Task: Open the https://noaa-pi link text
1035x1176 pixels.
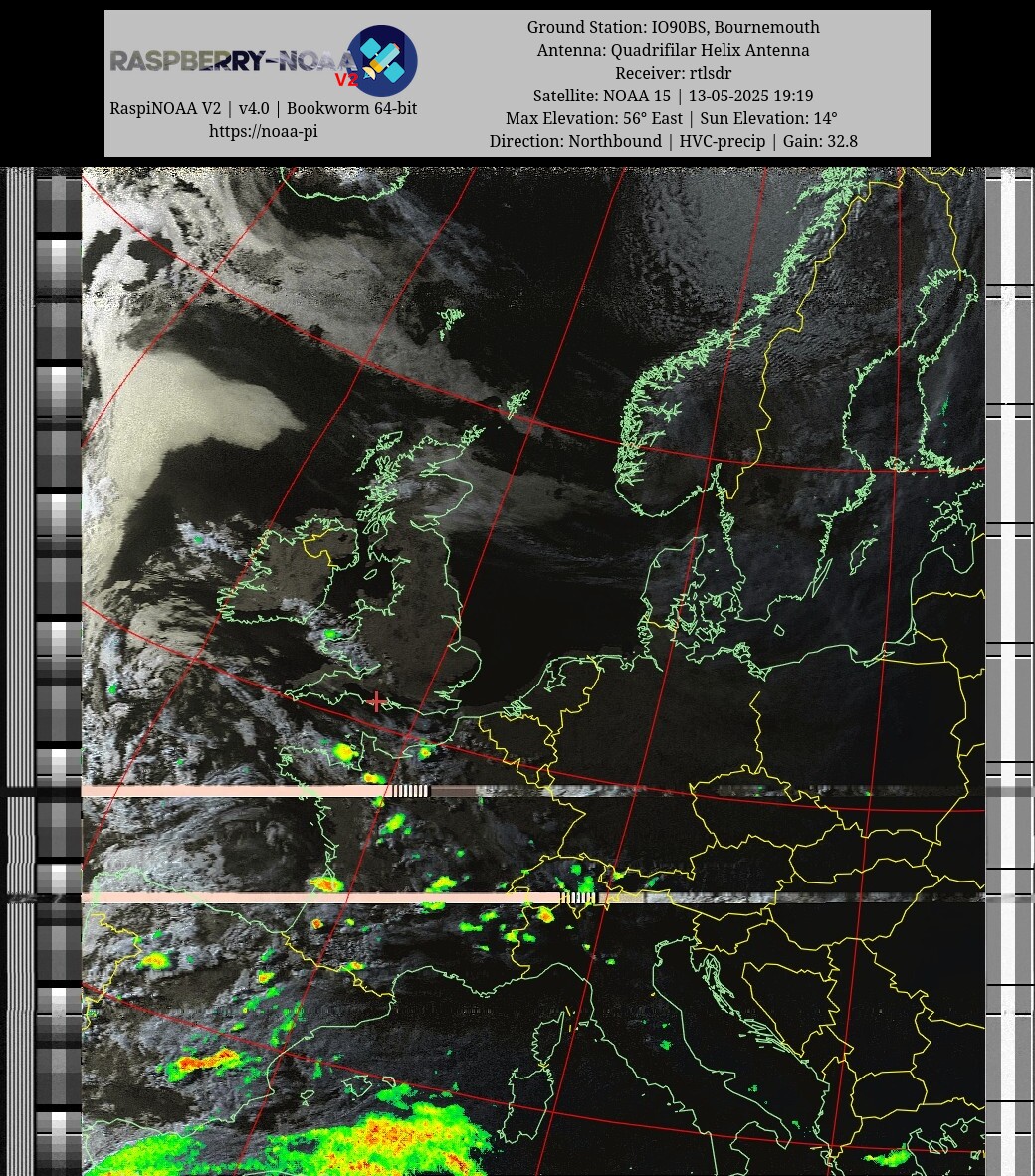Action: click(264, 131)
